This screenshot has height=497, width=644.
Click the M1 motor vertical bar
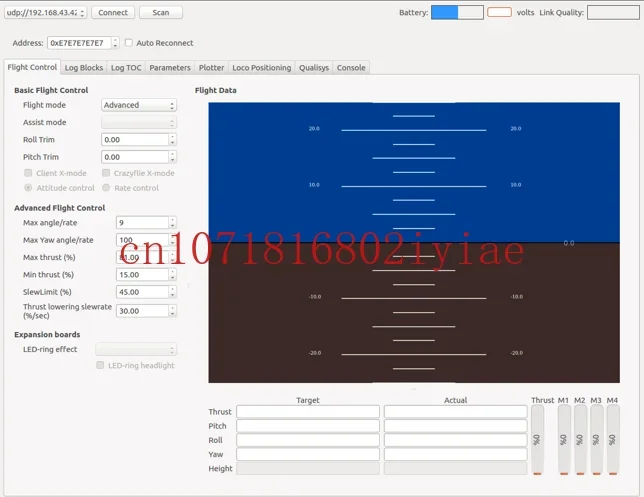[x=564, y=440]
